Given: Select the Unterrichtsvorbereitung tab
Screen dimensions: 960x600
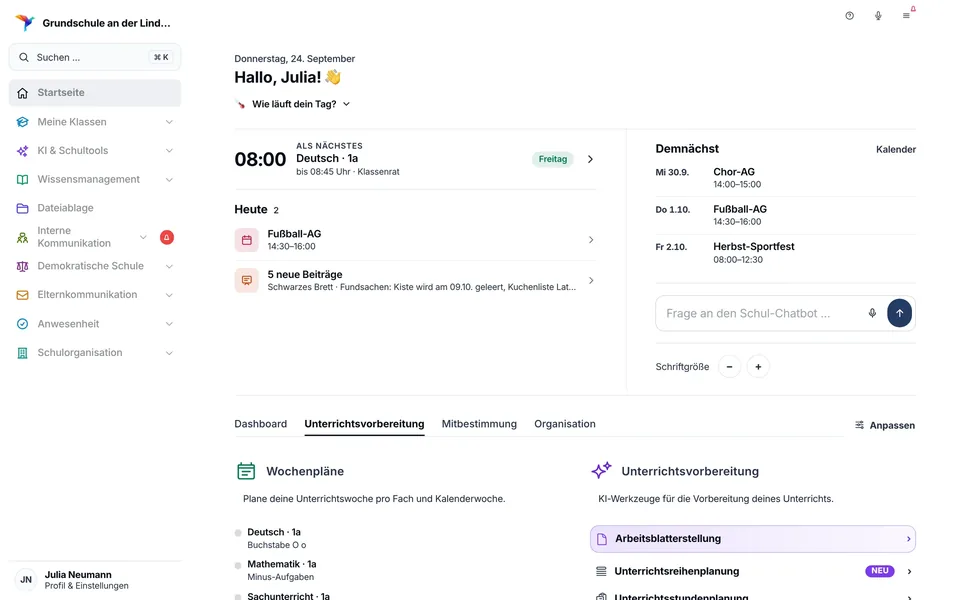Looking at the screenshot, I should (364, 424).
